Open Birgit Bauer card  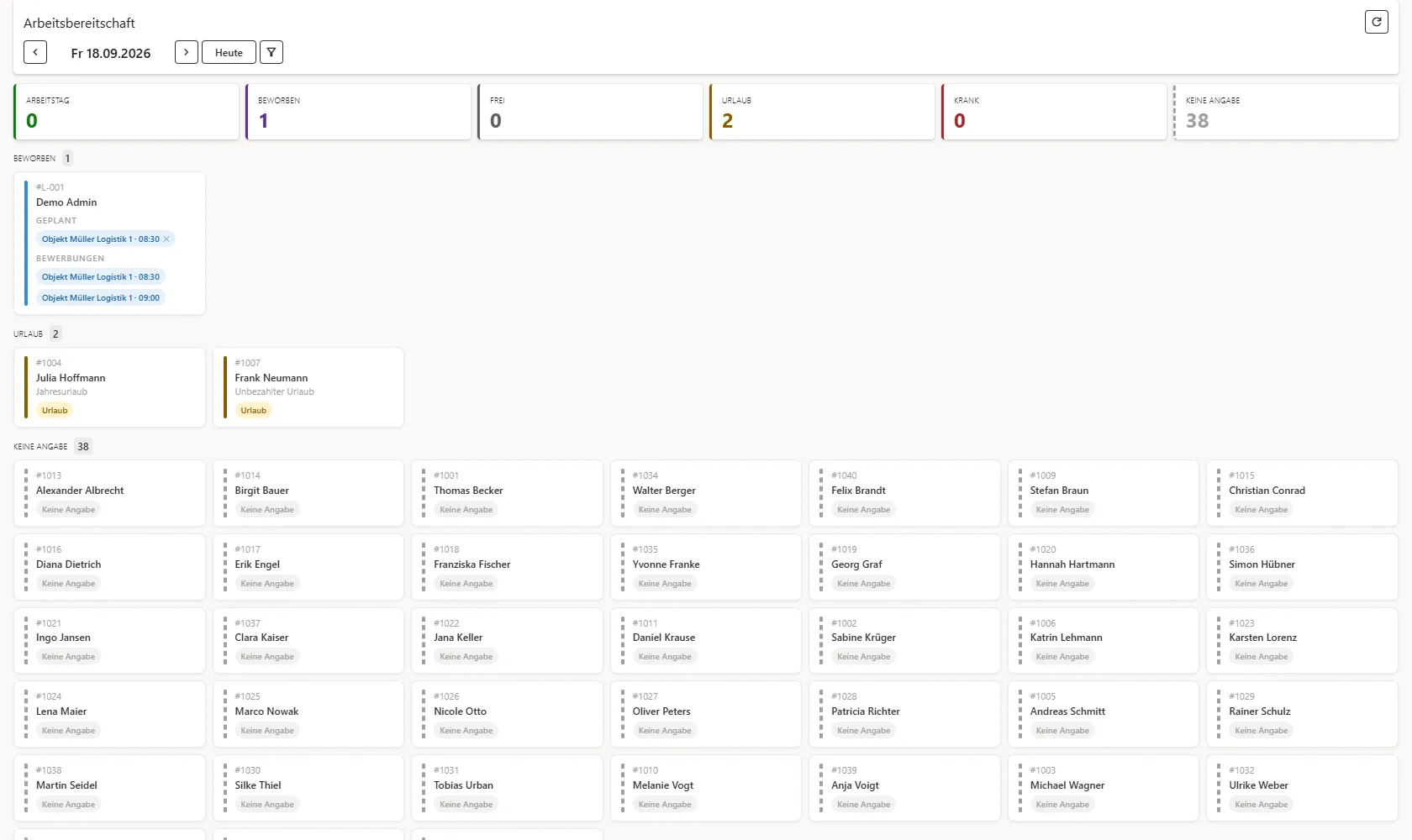pos(308,493)
